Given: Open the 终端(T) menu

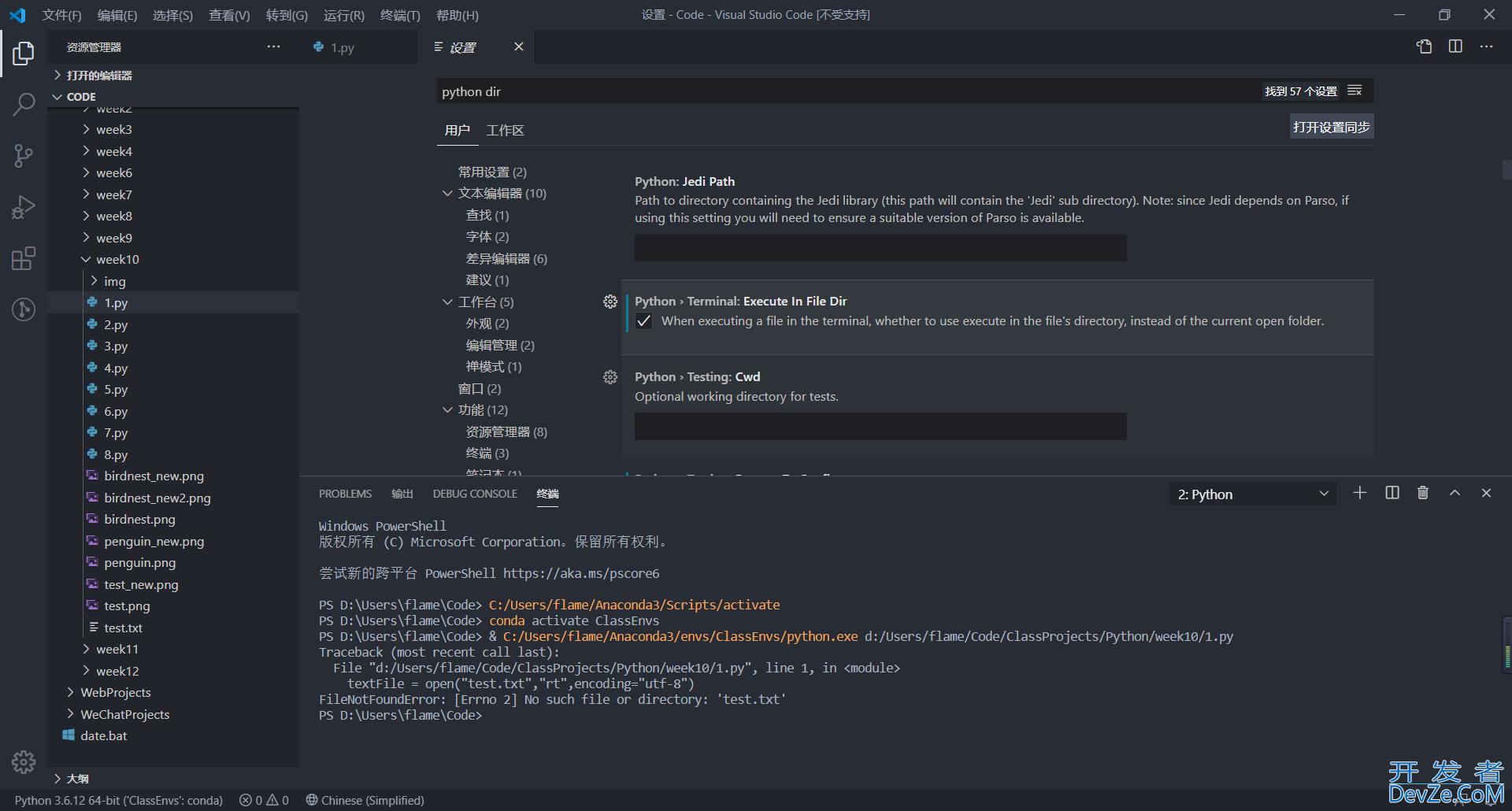Looking at the screenshot, I should click(400, 15).
